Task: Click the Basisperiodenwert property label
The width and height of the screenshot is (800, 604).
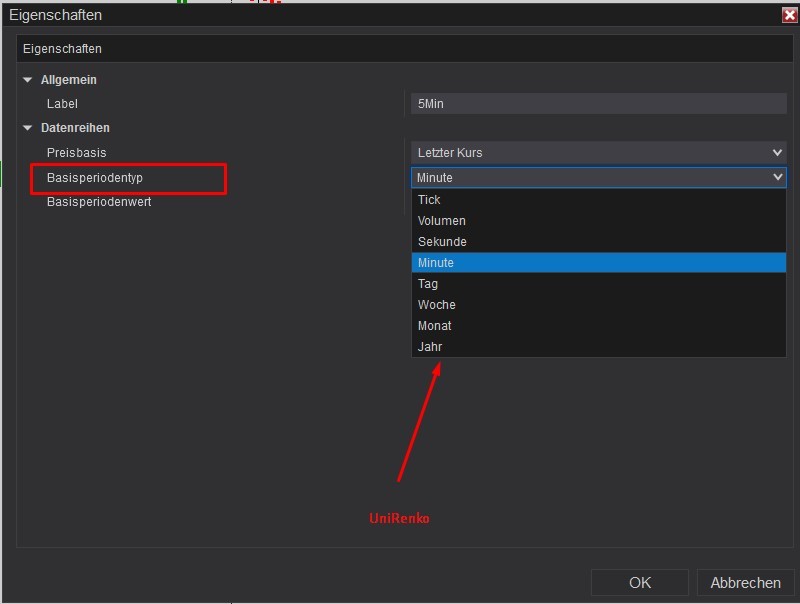Action: 99,202
